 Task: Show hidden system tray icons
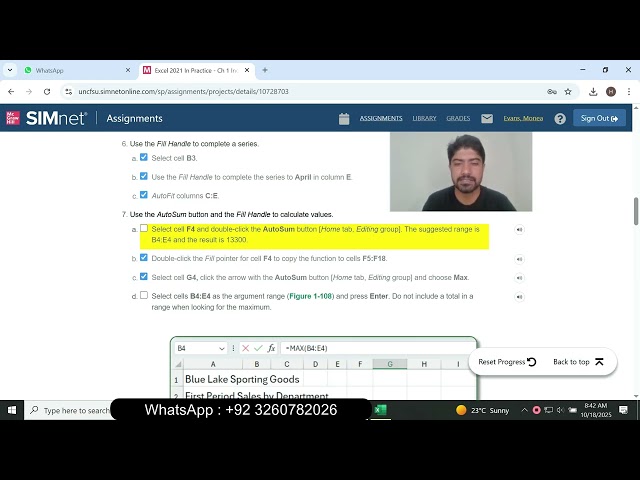[524, 410]
